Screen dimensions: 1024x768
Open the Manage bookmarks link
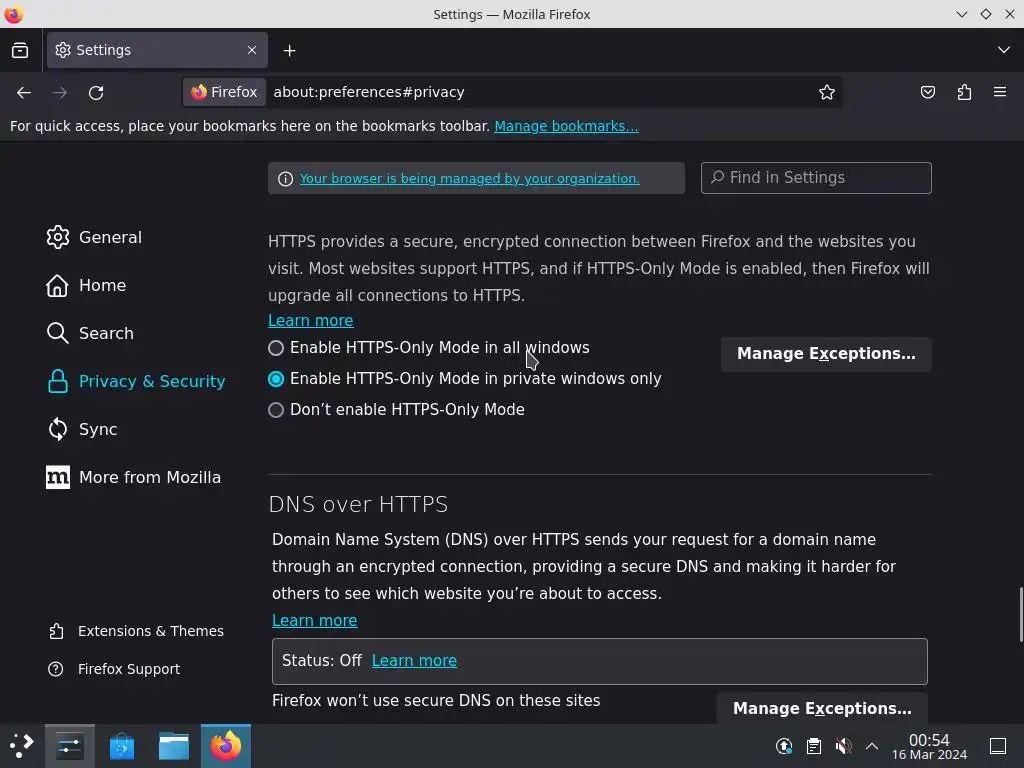pos(566,126)
